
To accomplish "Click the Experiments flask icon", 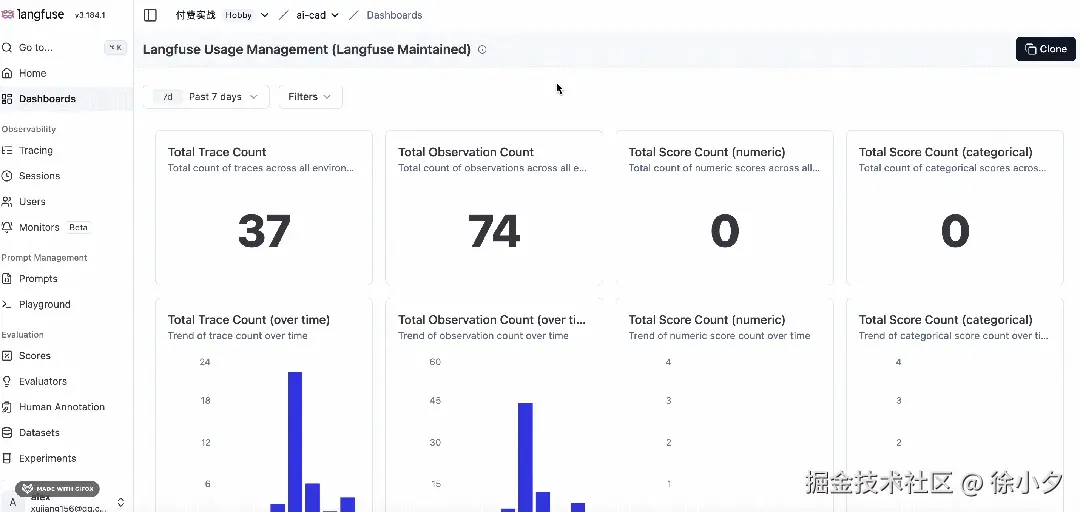I will pyautogui.click(x=7, y=459).
